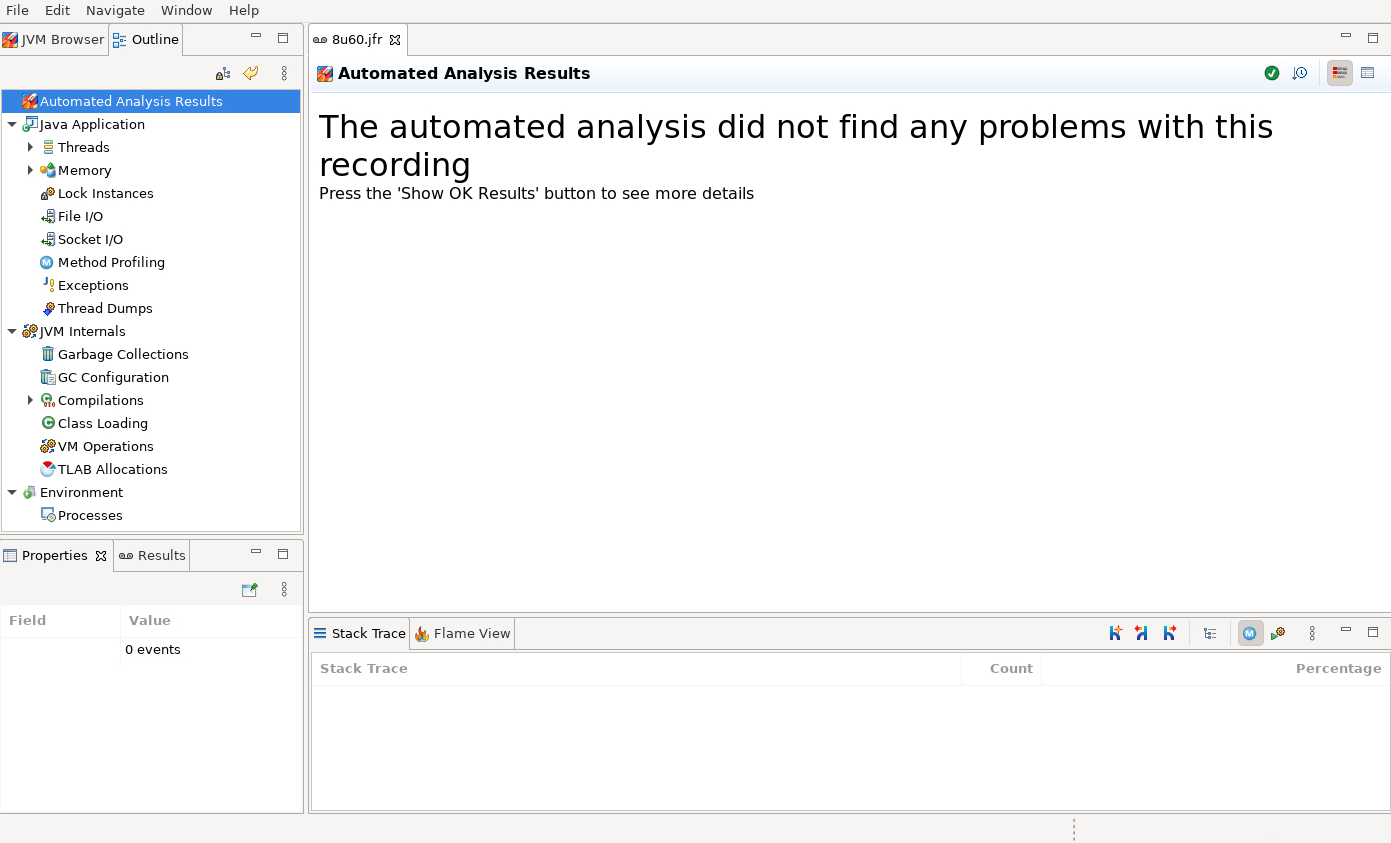1391x843 pixels.
Task: Click the gear-with-play icon in Stack Trace
Action: (x=1277, y=633)
